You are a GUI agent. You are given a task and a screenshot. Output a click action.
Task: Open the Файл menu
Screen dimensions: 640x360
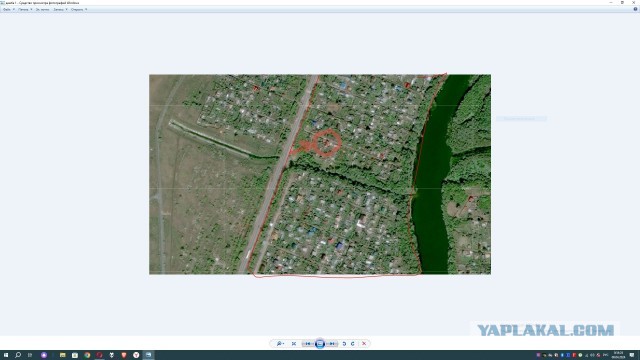8,9
